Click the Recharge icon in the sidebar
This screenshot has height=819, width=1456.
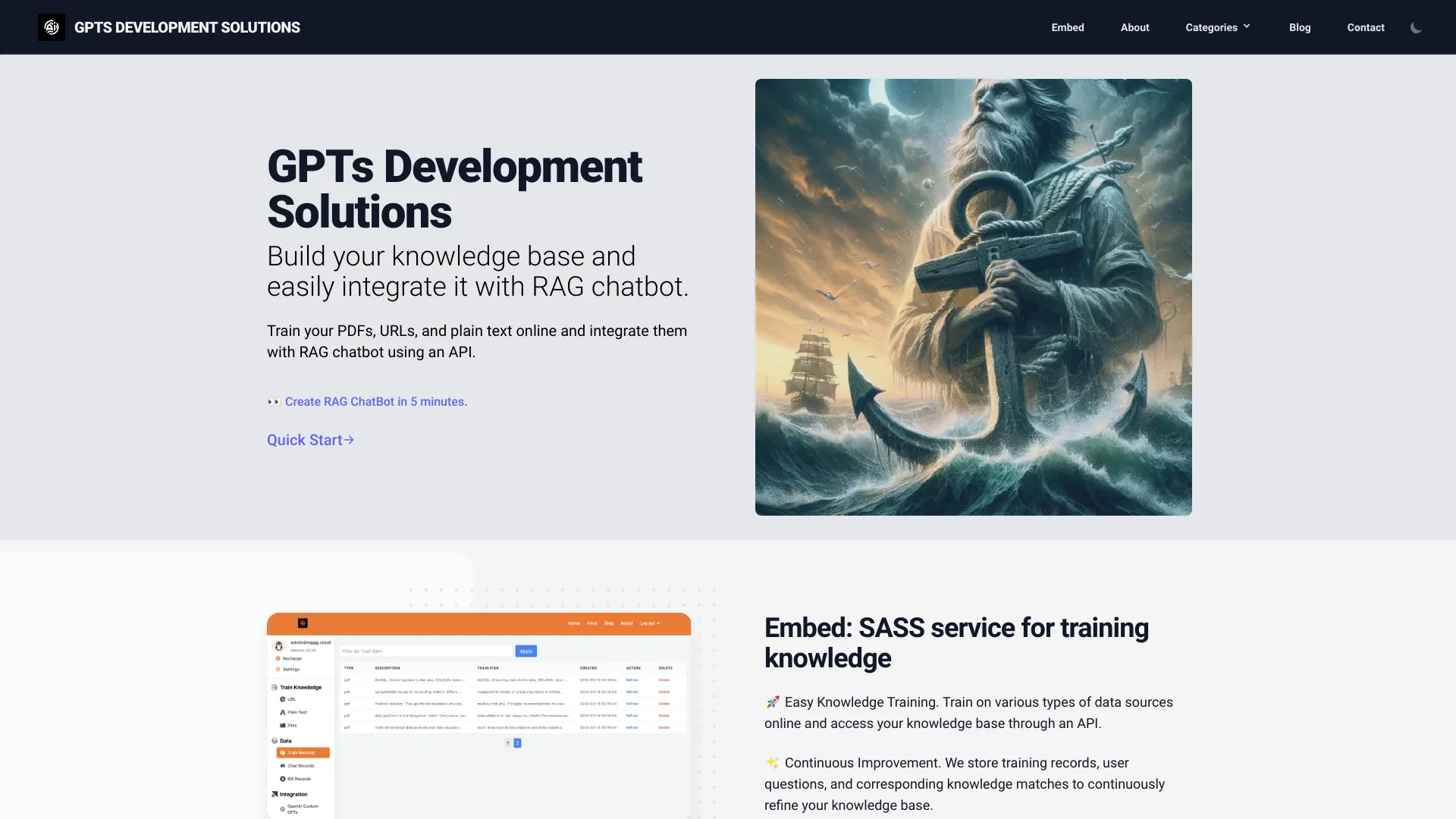pos(278,658)
